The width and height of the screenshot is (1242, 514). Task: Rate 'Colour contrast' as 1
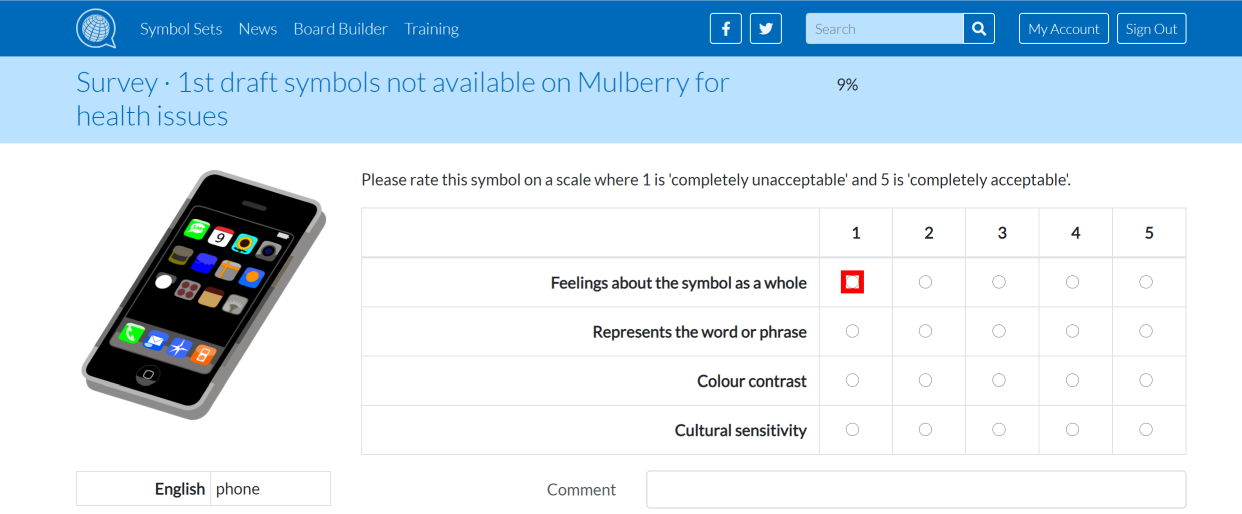click(x=852, y=380)
